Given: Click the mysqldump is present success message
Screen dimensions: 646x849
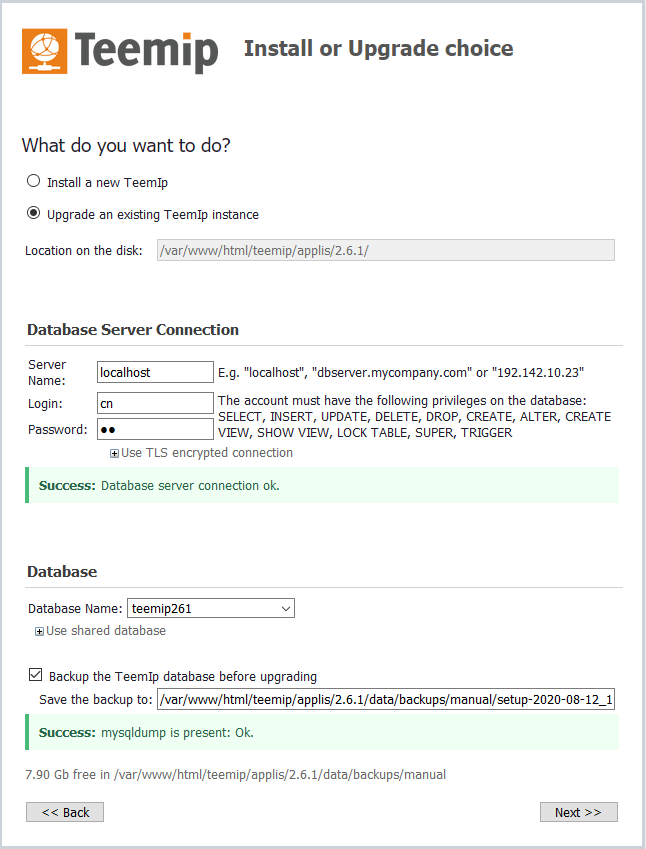Looking at the screenshot, I should (x=177, y=733).
